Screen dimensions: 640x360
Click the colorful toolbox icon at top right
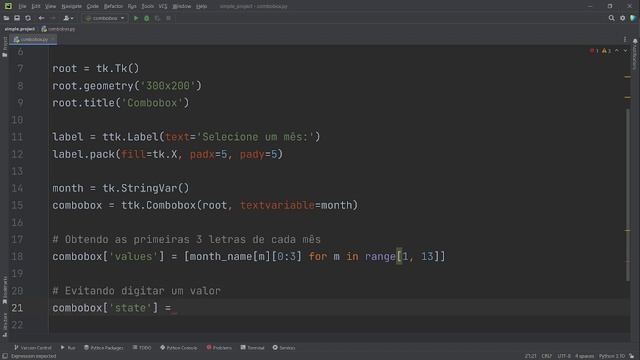click(633, 18)
